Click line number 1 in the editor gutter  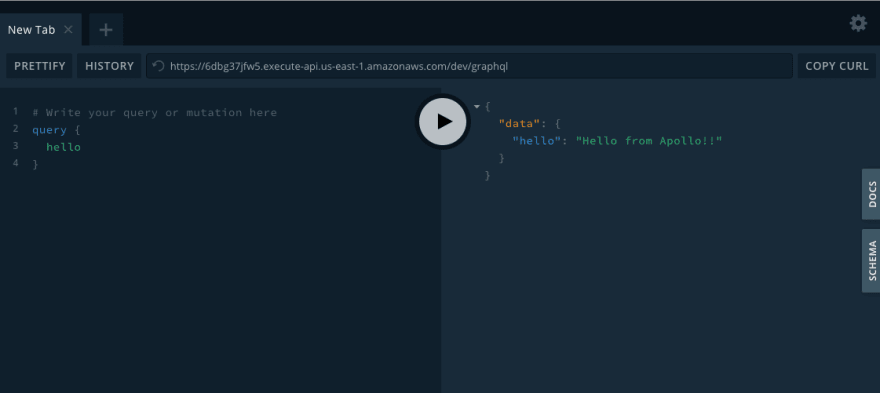[16, 112]
